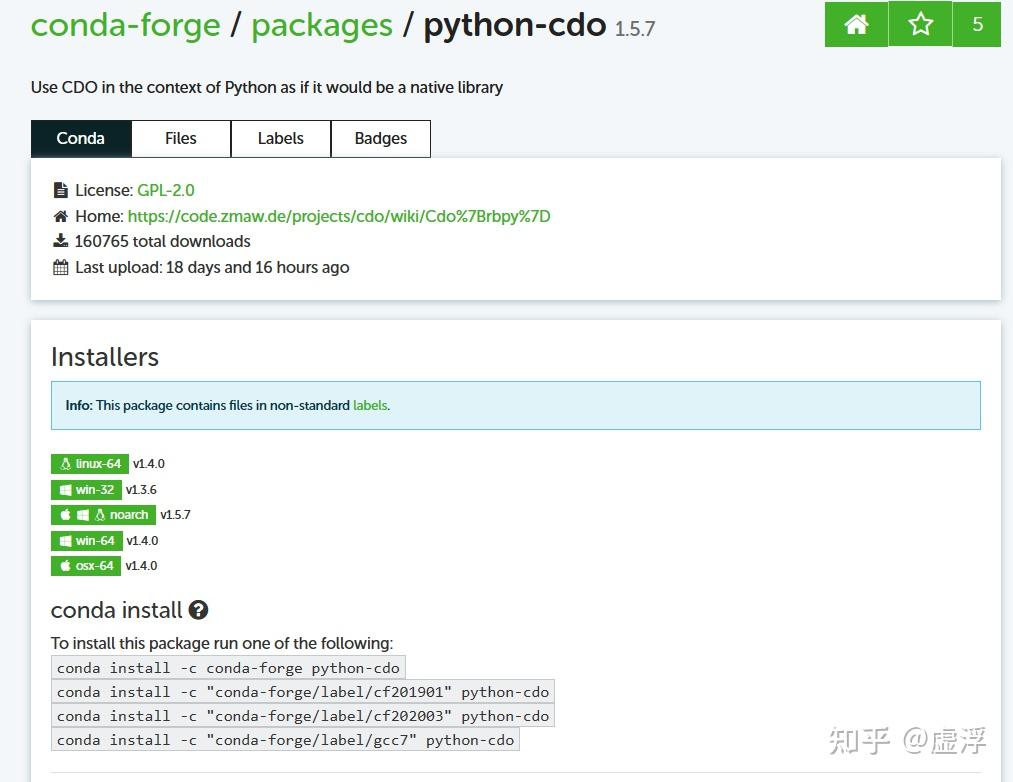Open the conda install help question mark
Image resolution: width=1013 pixels, height=782 pixels.
tap(199, 610)
